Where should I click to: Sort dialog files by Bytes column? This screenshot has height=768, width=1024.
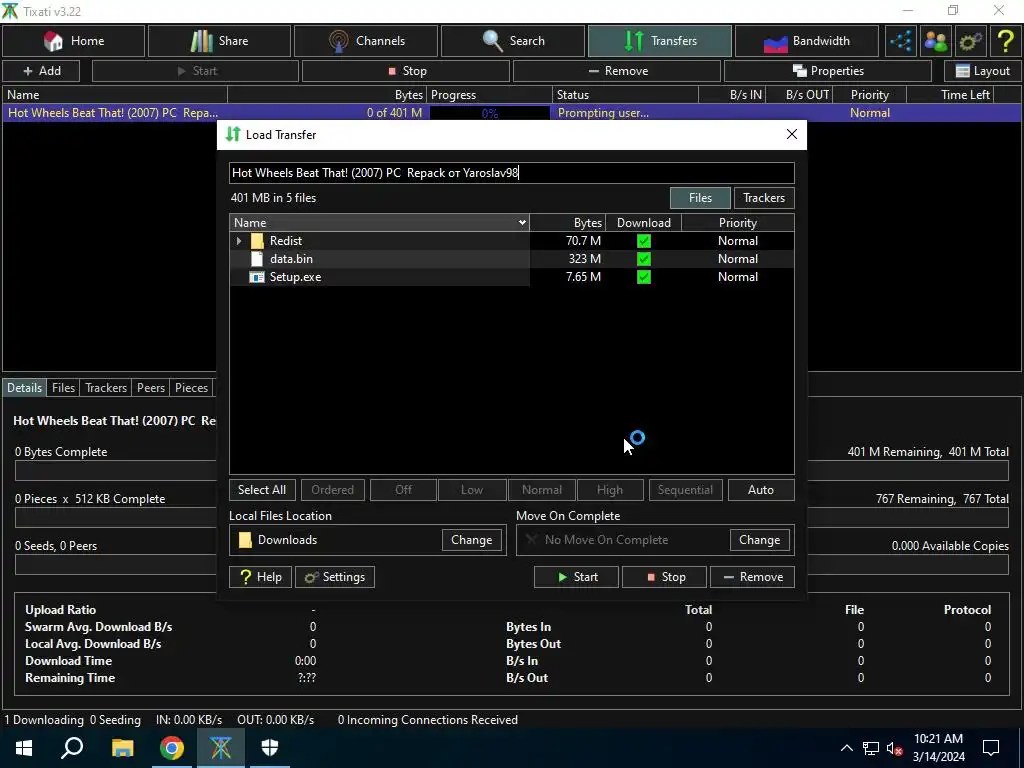pyautogui.click(x=568, y=223)
